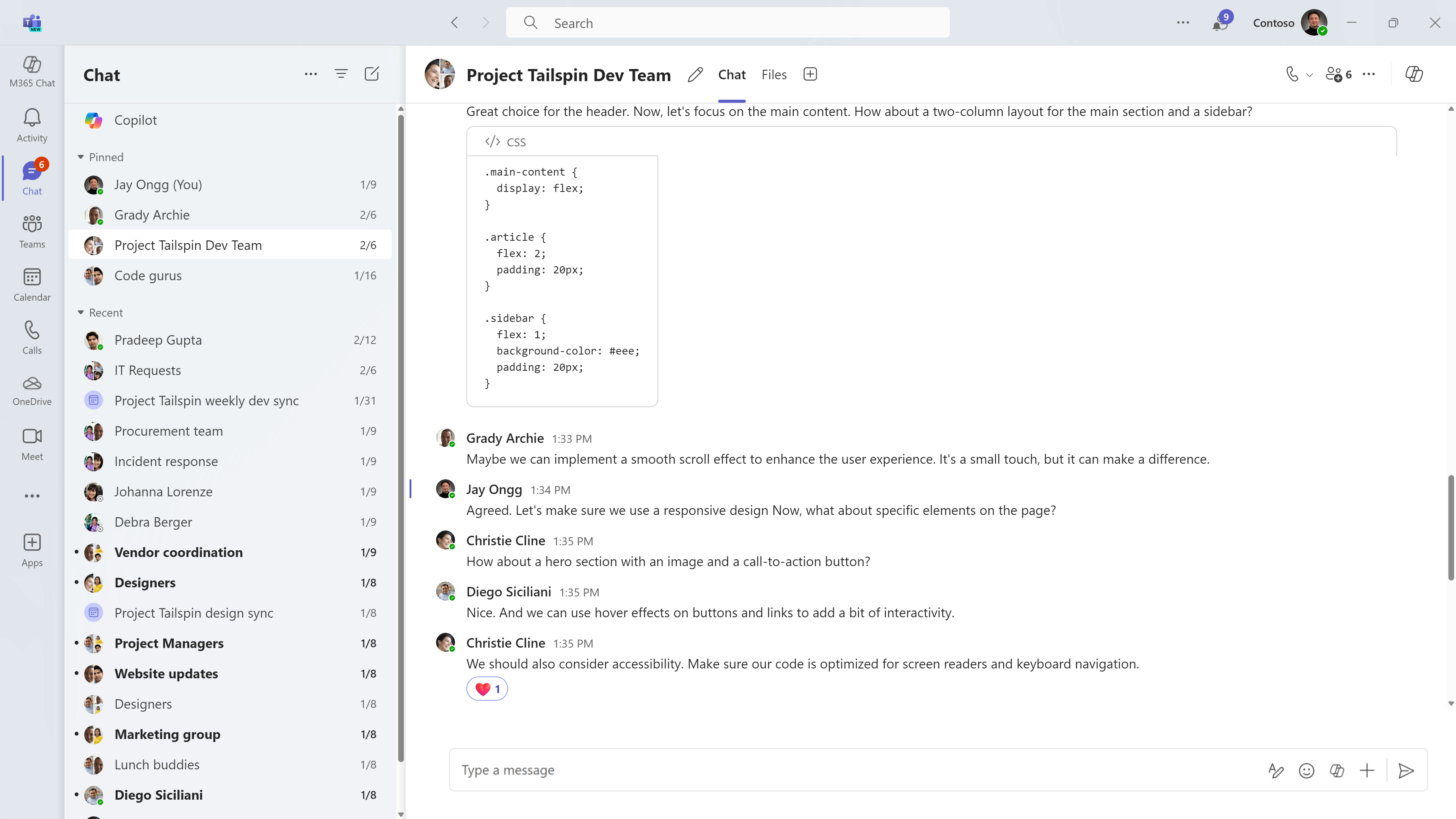Click in the Search box
This screenshot has height=819, width=1456.
(x=728, y=23)
